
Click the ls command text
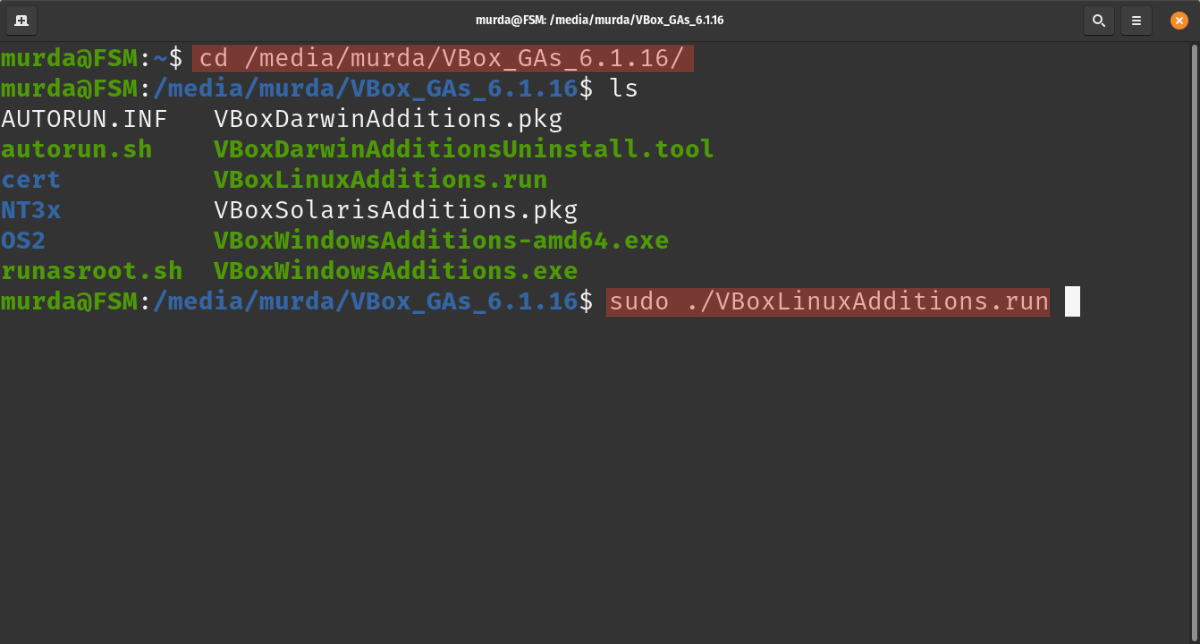pyautogui.click(x=624, y=89)
